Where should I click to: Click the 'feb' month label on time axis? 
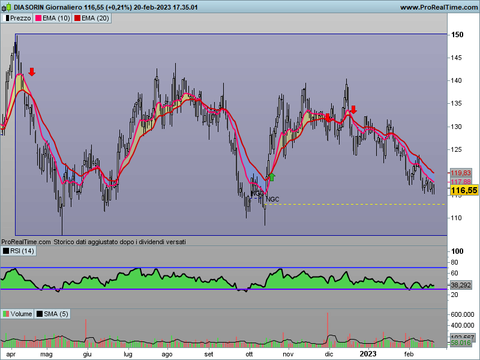(x=409, y=354)
